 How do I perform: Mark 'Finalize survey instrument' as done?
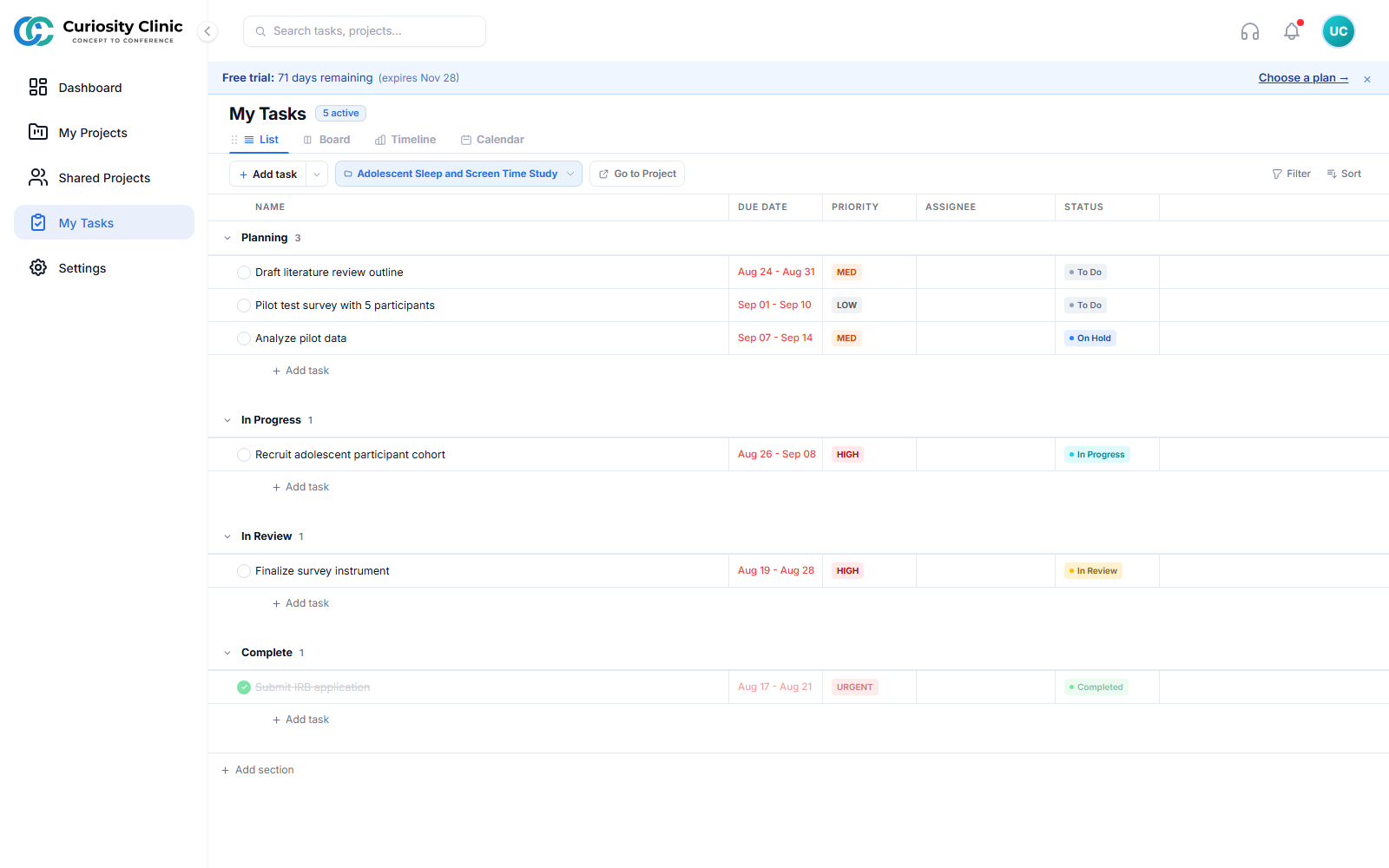pyautogui.click(x=244, y=571)
